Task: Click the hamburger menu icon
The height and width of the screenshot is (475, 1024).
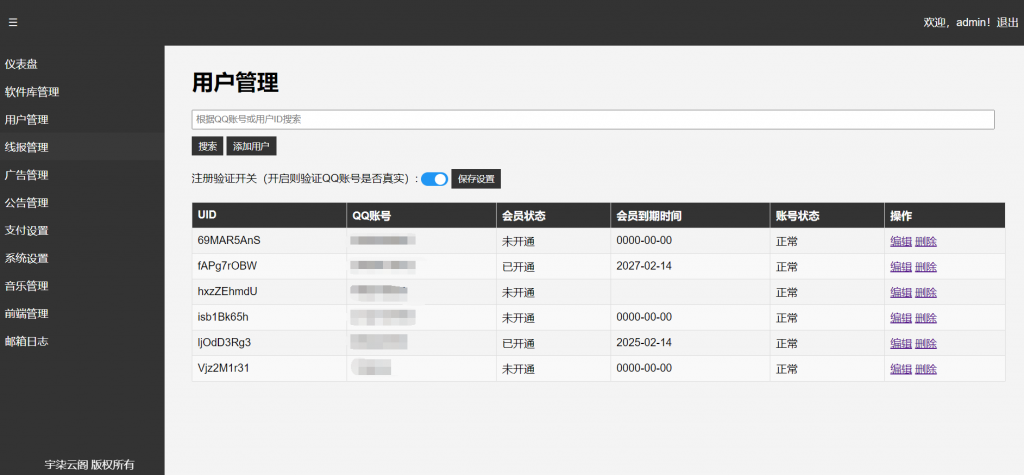Action: point(13,22)
